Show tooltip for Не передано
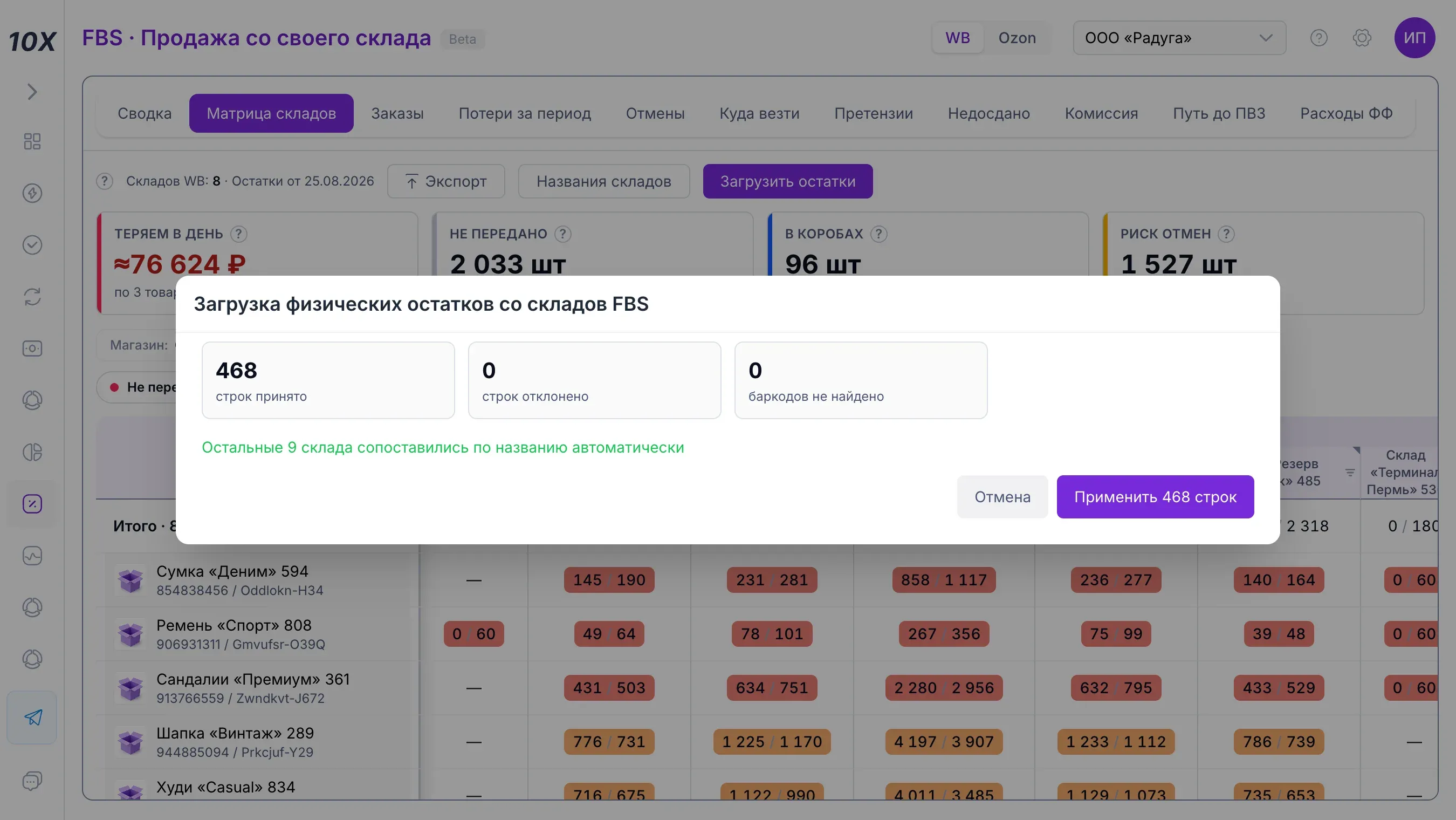This screenshot has height=820, width=1456. (x=563, y=234)
